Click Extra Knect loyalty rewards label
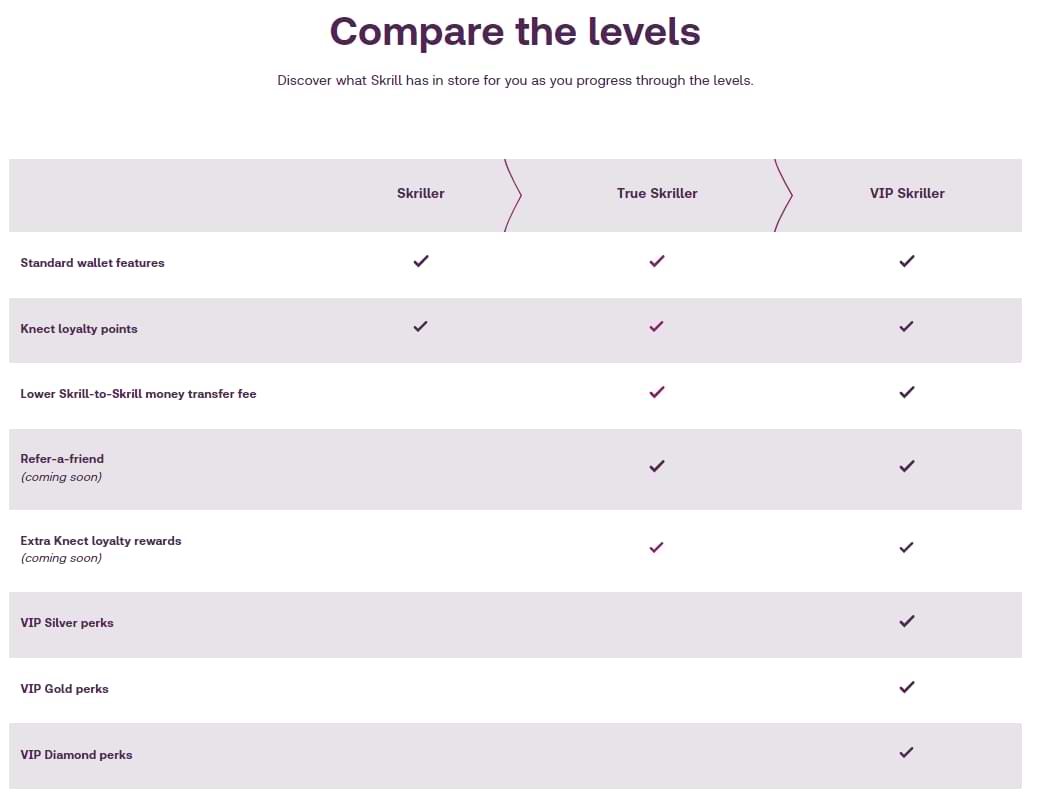This screenshot has width=1041, height=800. pyautogui.click(x=101, y=540)
